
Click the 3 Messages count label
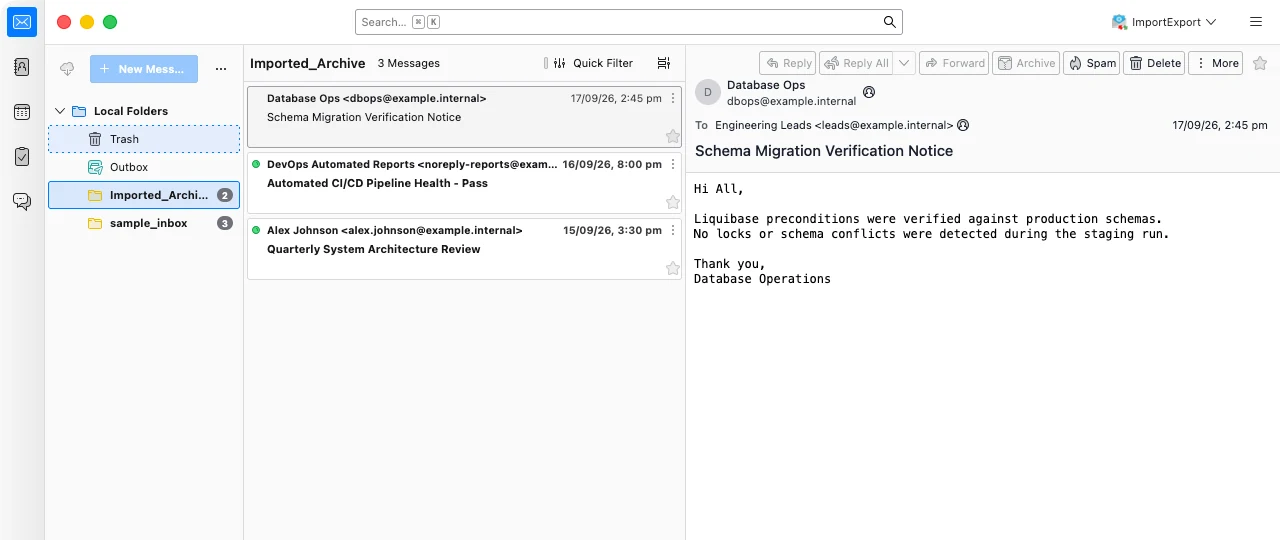tap(408, 63)
